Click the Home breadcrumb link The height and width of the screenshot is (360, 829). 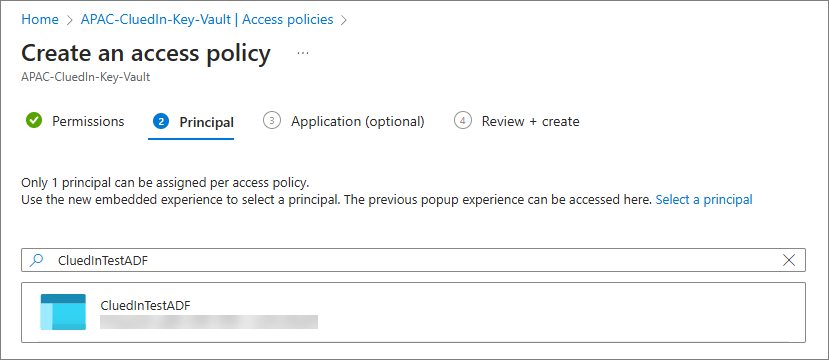[40, 20]
